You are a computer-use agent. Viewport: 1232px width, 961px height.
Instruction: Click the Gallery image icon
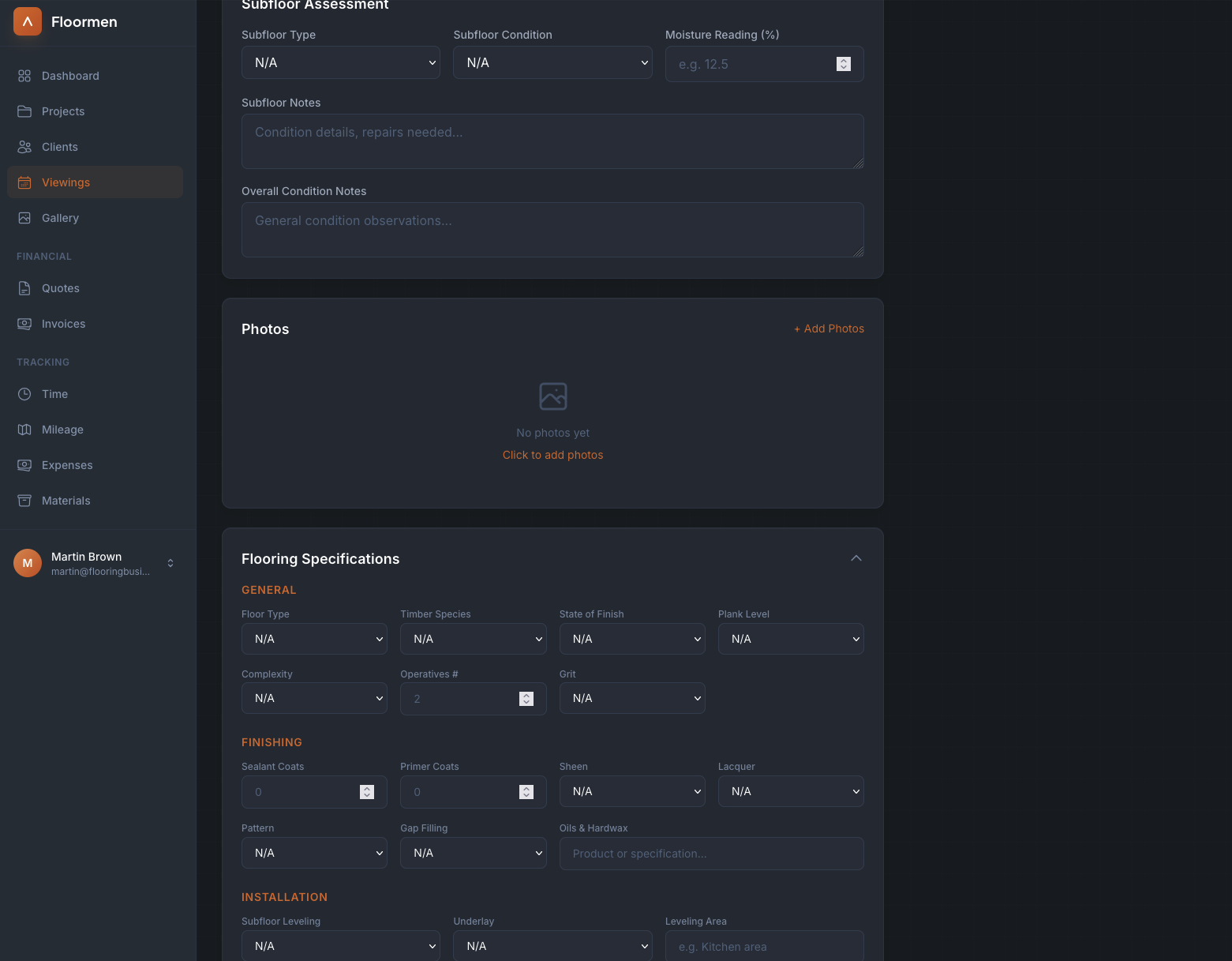(x=24, y=218)
